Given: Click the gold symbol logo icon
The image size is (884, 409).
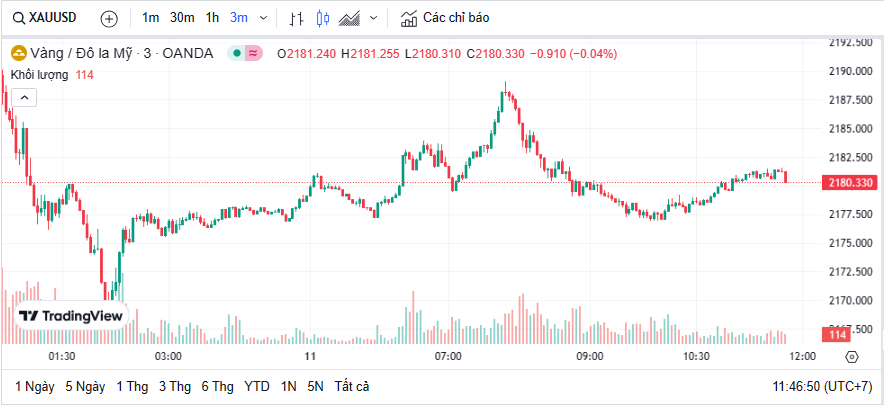Looking at the screenshot, I should (x=18, y=53).
